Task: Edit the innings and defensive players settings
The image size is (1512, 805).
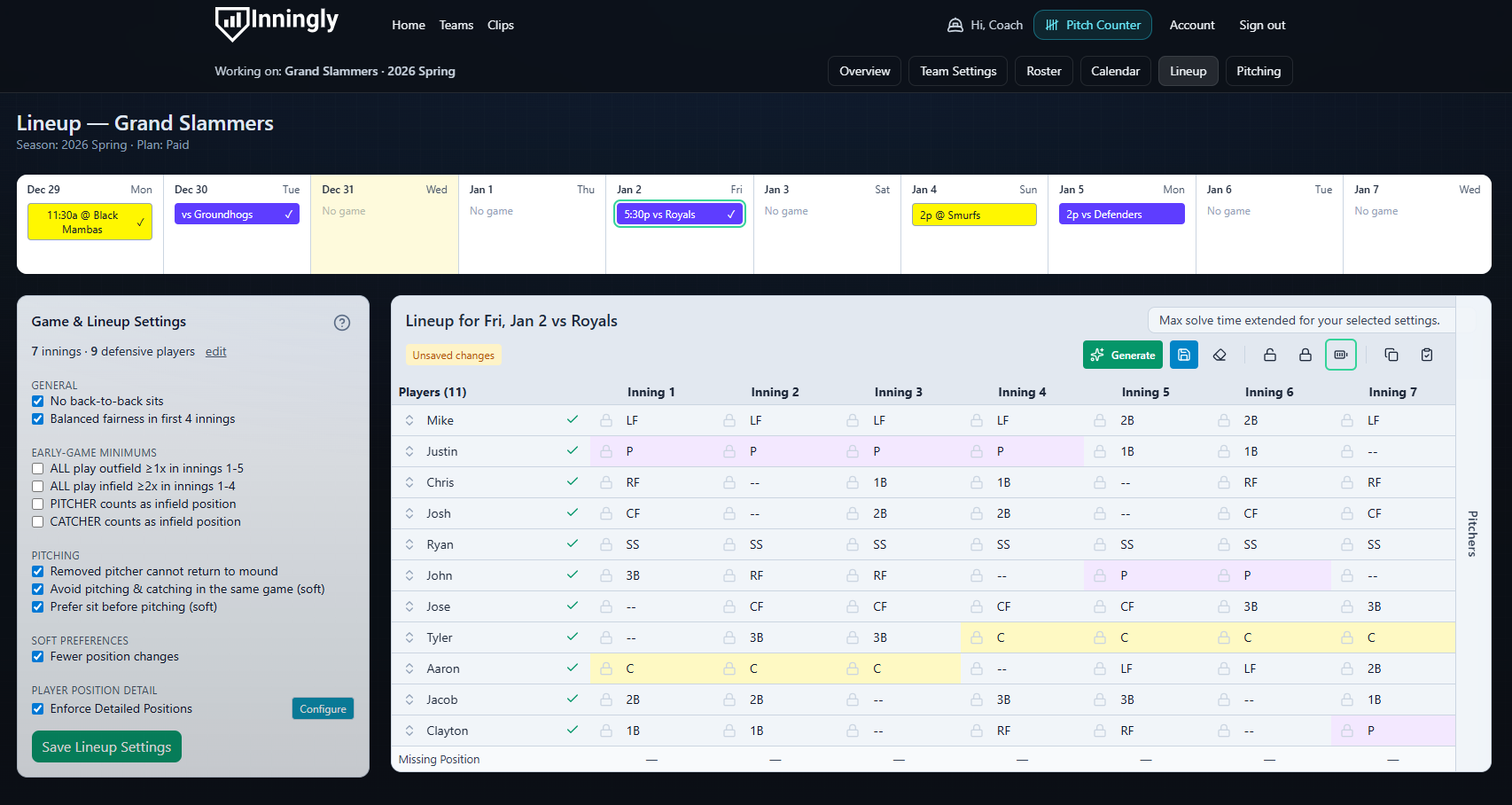Action: coord(215,351)
